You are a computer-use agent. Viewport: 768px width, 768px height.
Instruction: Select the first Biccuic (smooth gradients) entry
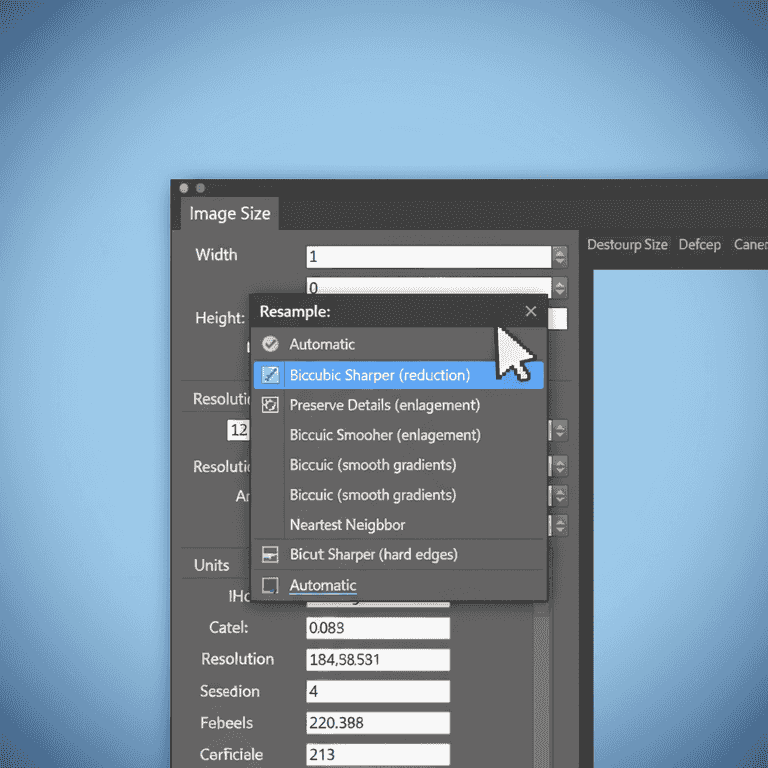click(372, 465)
